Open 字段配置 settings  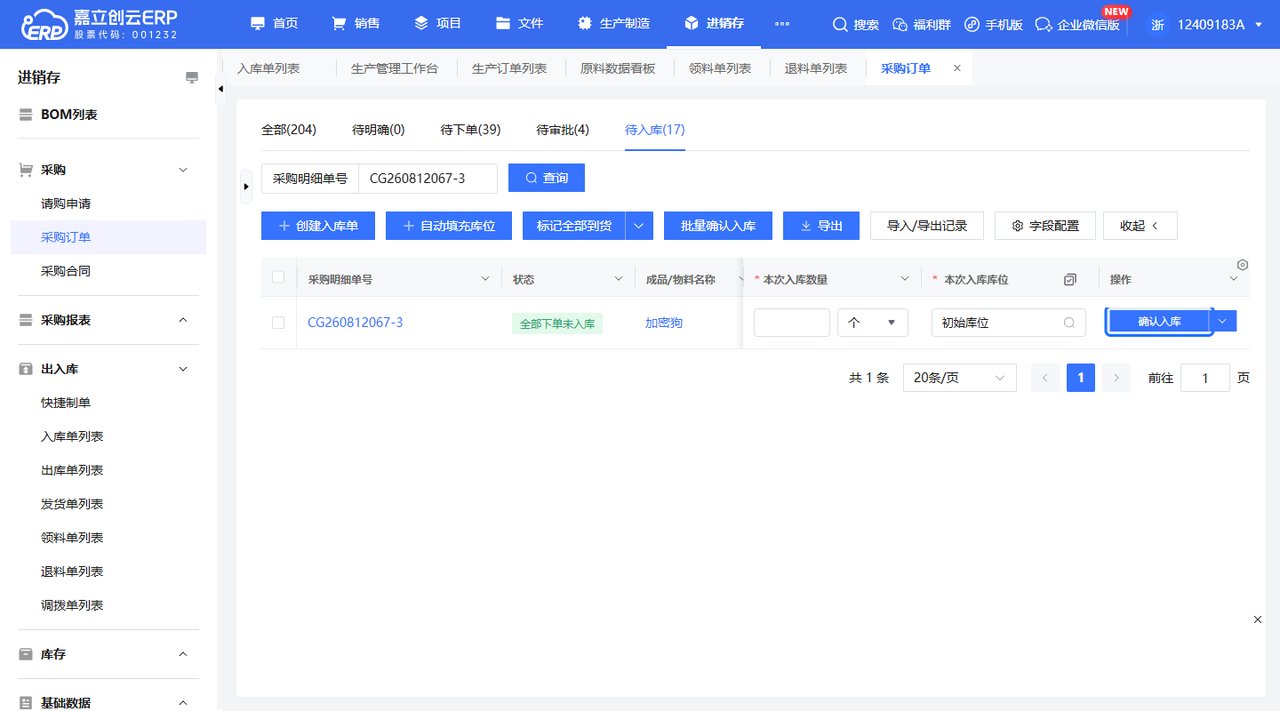(x=1045, y=226)
